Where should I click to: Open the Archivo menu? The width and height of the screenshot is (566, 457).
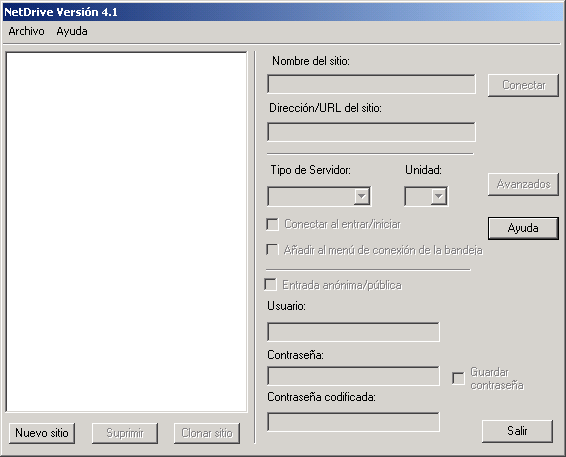(x=26, y=31)
